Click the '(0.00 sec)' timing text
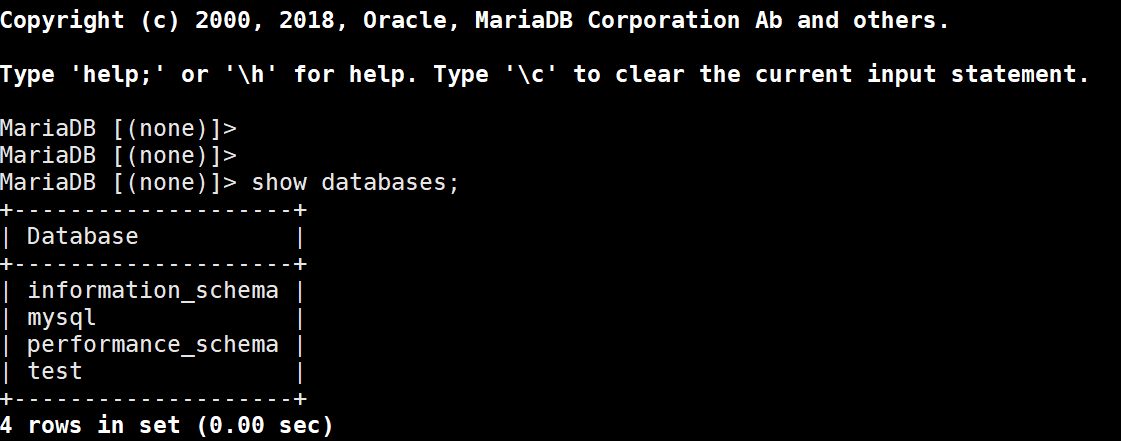1121x441 pixels. pos(265,425)
